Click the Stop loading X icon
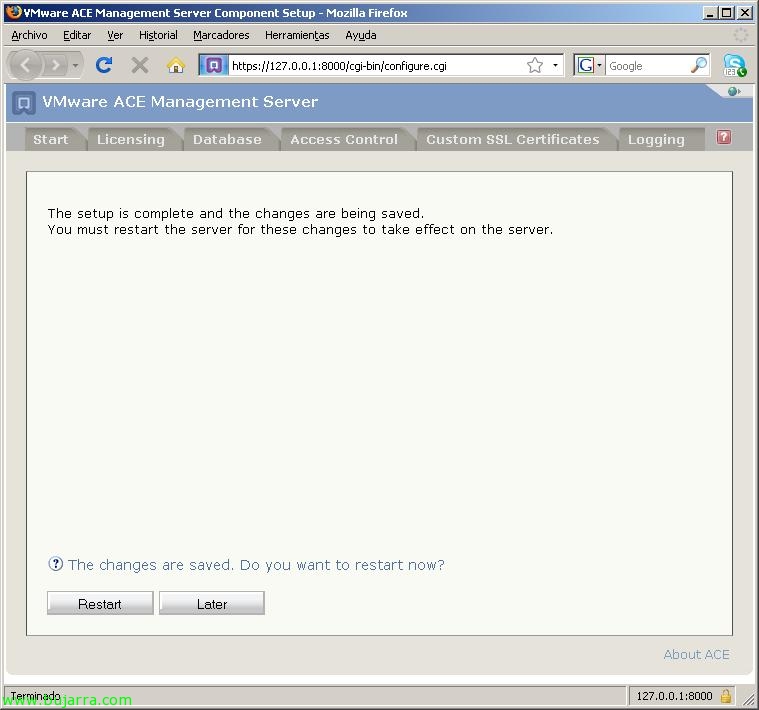759x710 pixels. tap(140, 65)
